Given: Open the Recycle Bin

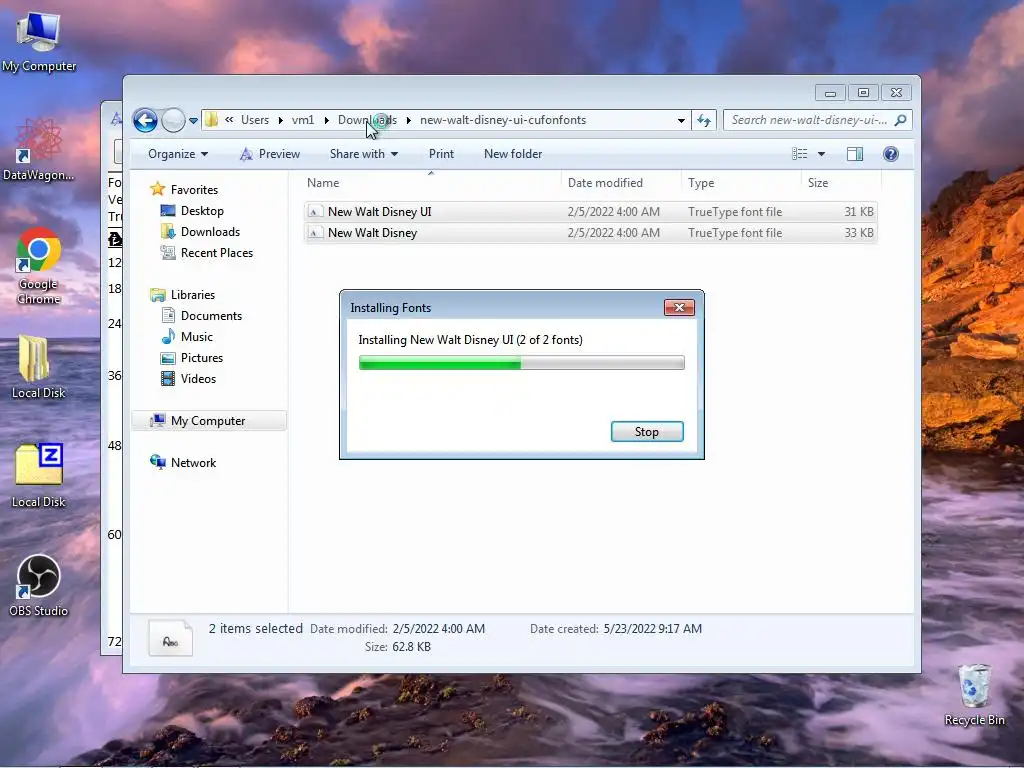Looking at the screenshot, I should click(974, 695).
